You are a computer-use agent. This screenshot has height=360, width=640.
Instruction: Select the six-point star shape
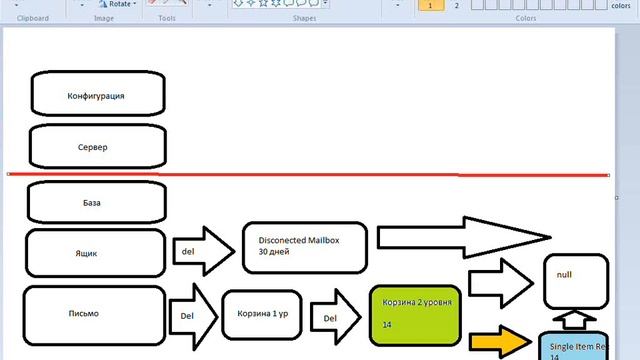276,3
